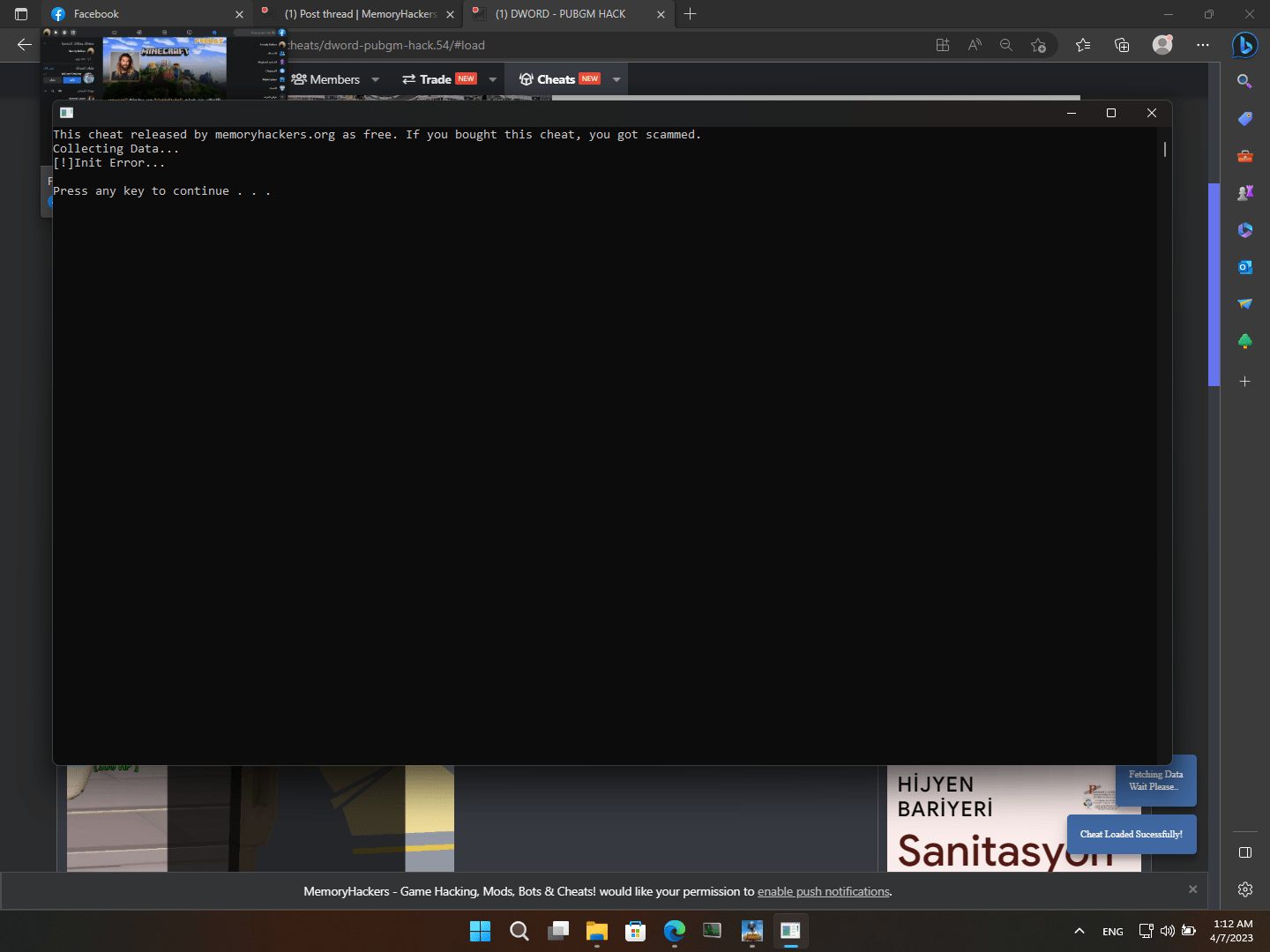The width and height of the screenshot is (1270, 952).
Task: Open File Explorer from the taskbar
Action: click(597, 931)
